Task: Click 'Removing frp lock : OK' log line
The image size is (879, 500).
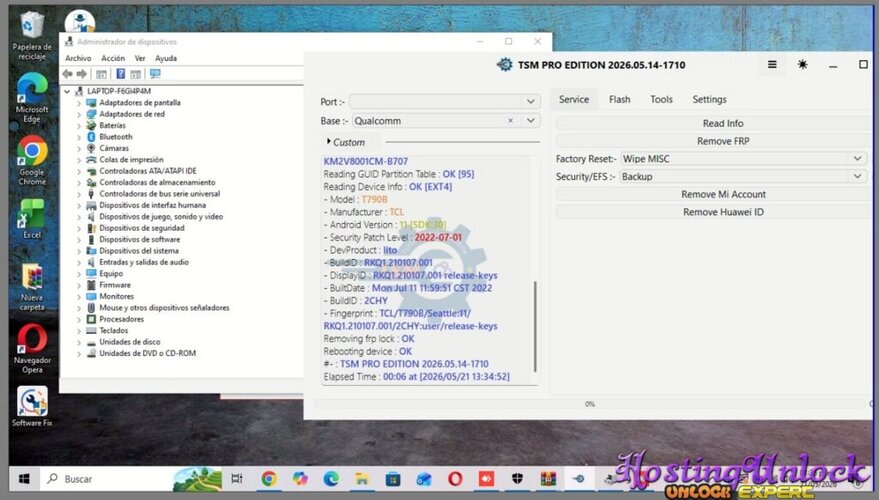Action: click(369, 339)
